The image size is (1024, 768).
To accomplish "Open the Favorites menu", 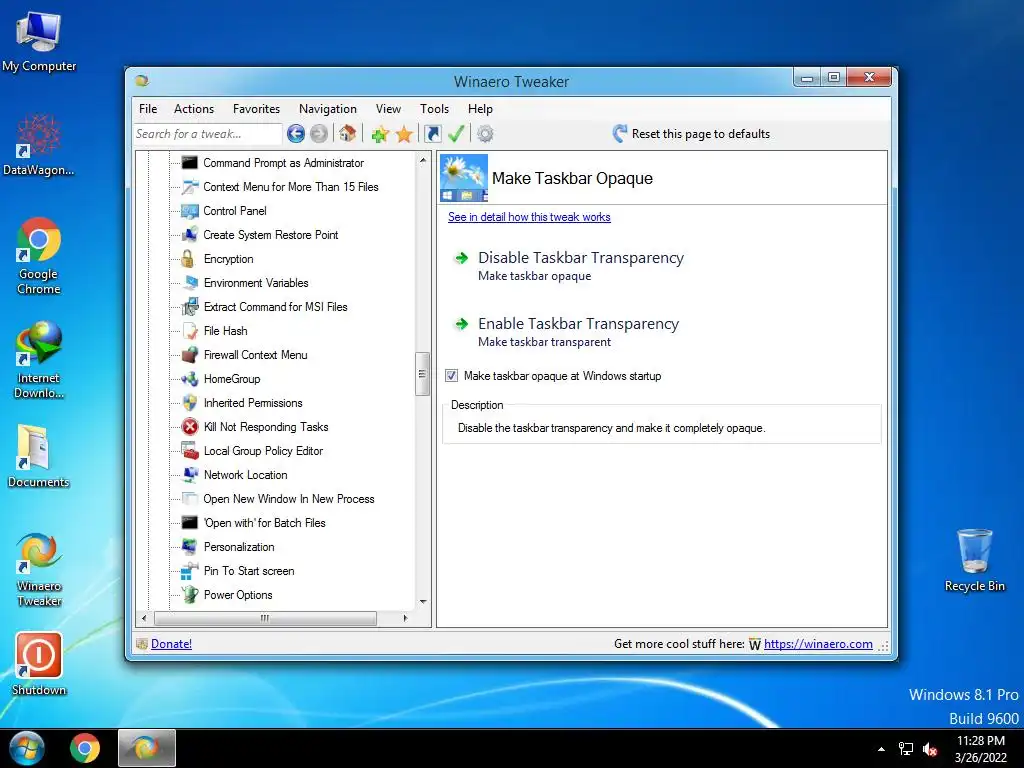I will (x=257, y=109).
